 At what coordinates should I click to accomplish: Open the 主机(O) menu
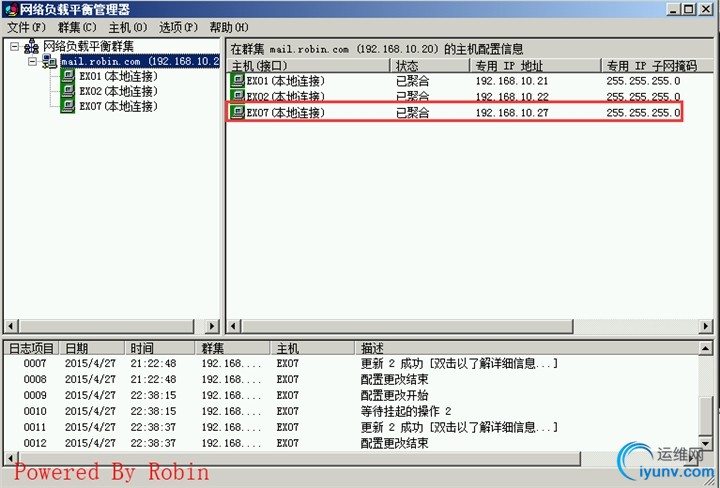pos(128,28)
